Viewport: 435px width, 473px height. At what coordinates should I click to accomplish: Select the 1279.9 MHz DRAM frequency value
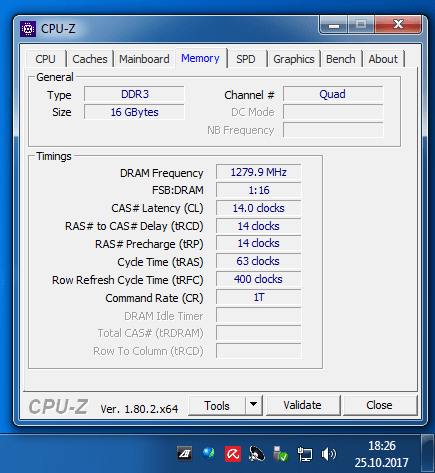(258, 172)
